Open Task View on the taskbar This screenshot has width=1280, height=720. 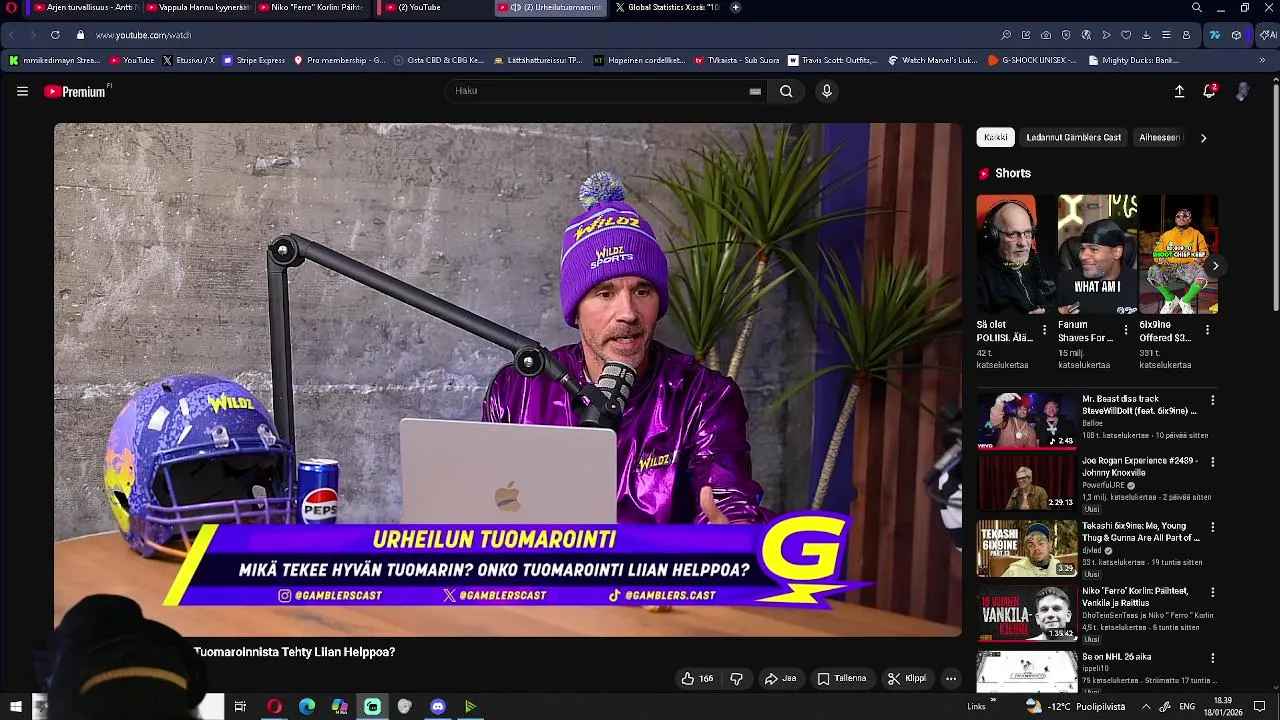240,707
